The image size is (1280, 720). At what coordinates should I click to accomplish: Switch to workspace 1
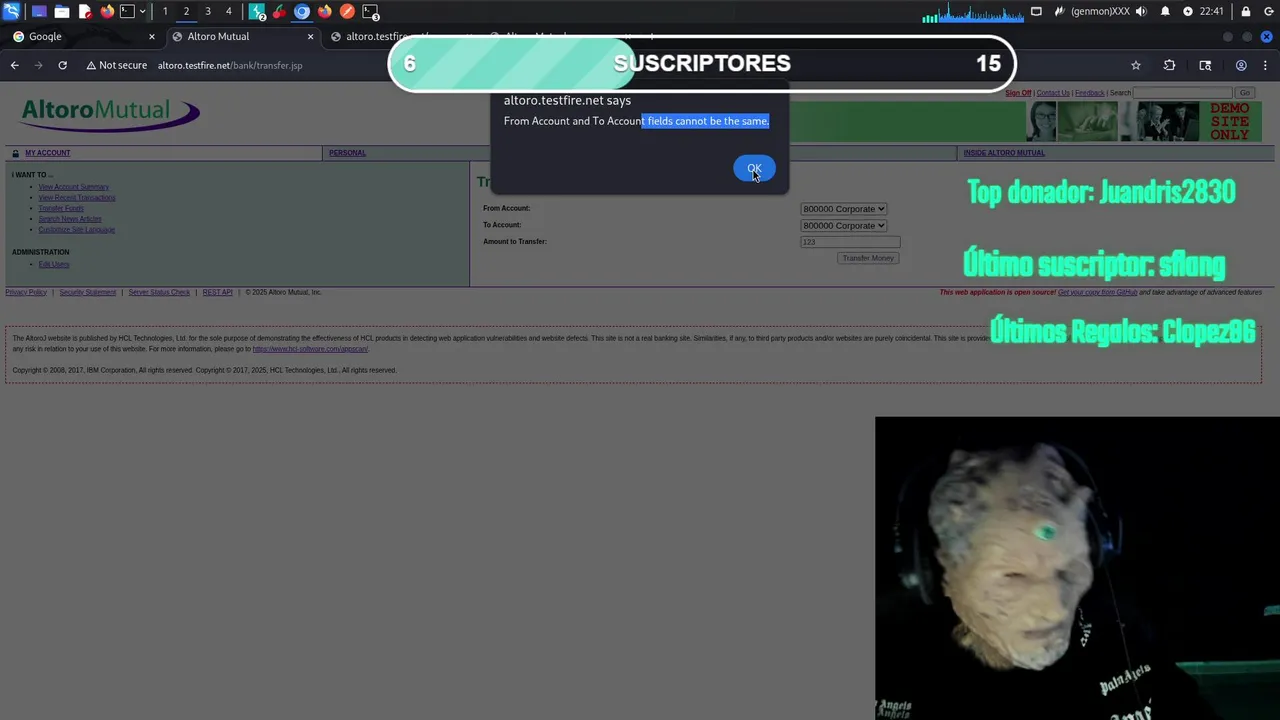(165, 12)
